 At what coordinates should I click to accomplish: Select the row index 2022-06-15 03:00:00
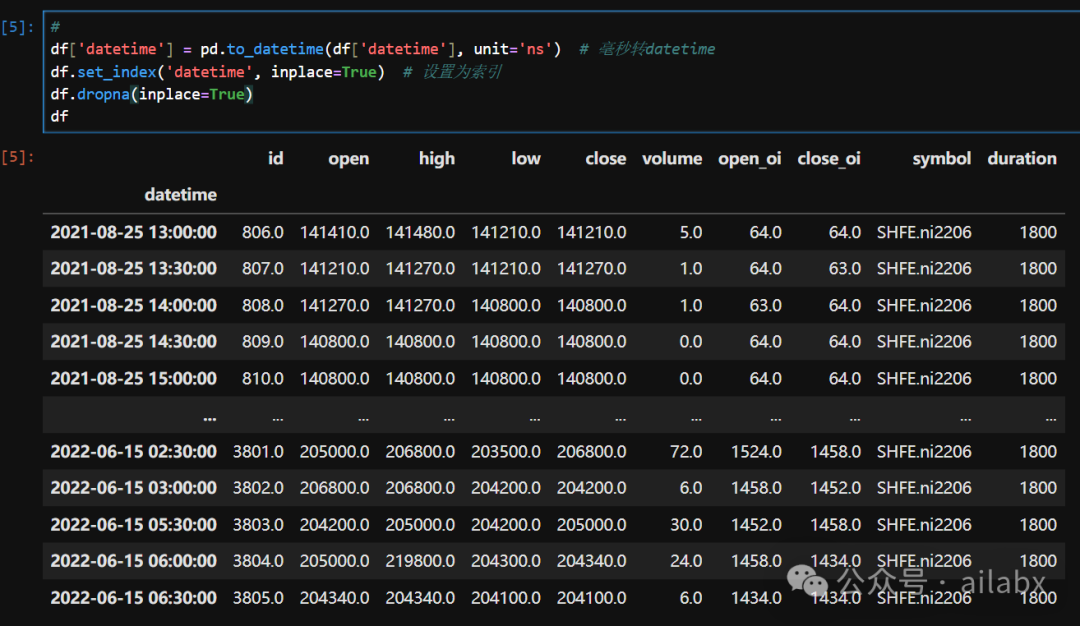[134, 488]
